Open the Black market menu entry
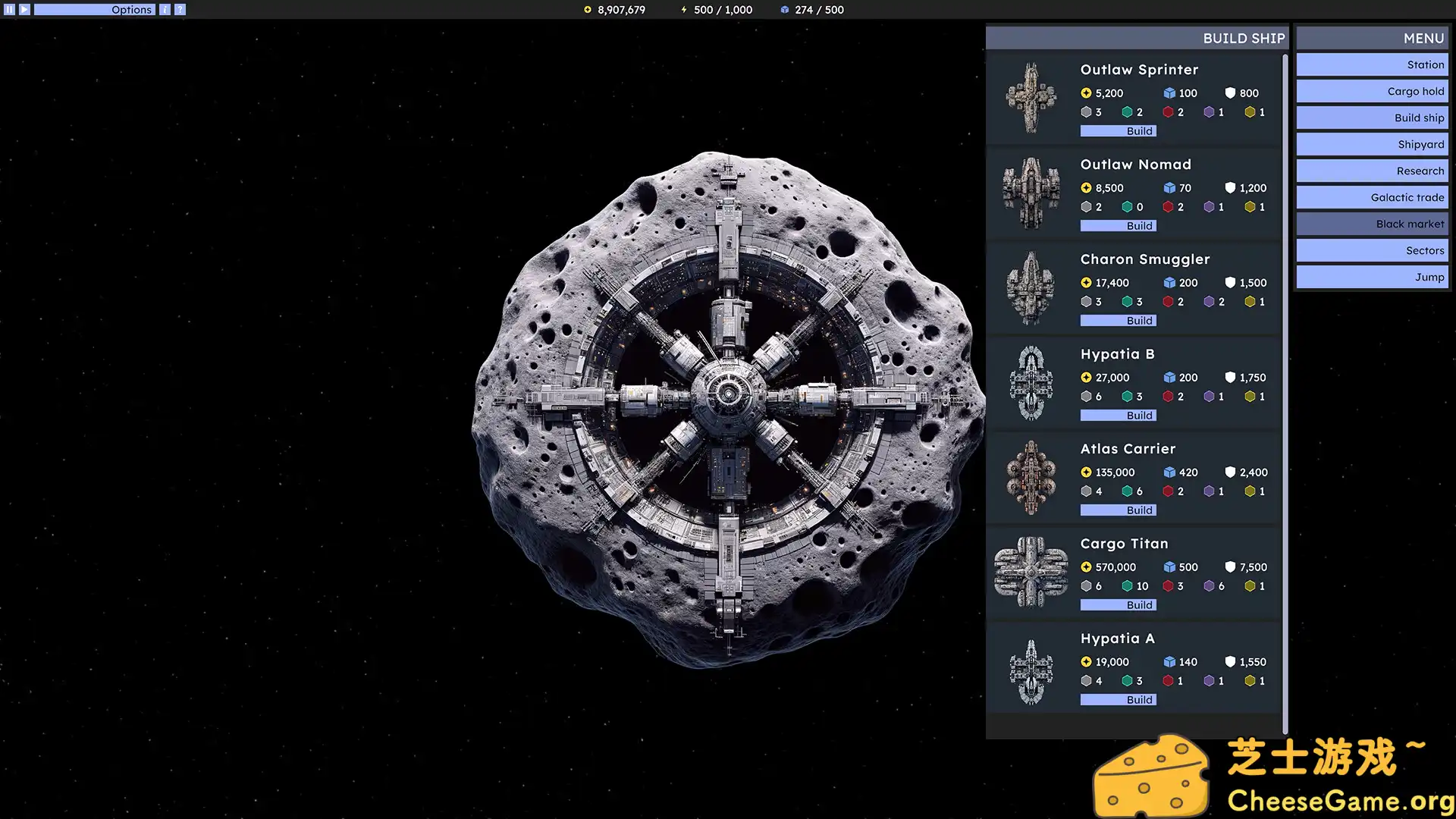The height and width of the screenshot is (819, 1456). pyautogui.click(x=1372, y=224)
